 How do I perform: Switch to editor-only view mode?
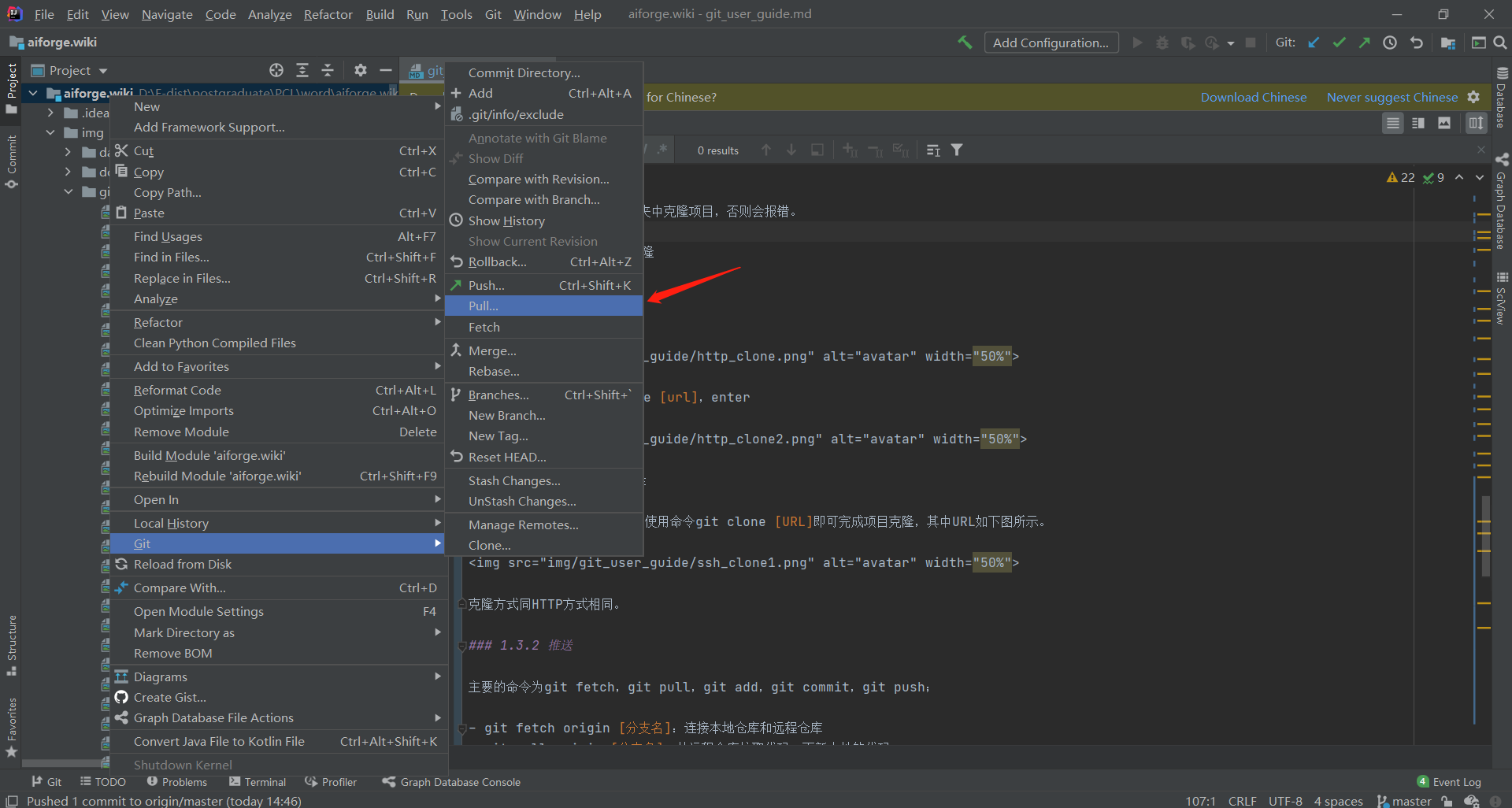click(1392, 123)
